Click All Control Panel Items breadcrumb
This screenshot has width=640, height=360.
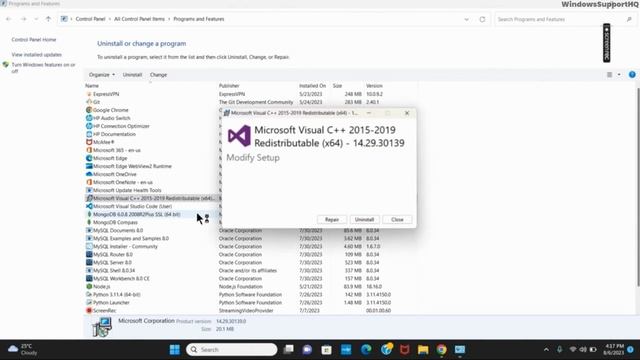pyautogui.click(x=139, y=19)
